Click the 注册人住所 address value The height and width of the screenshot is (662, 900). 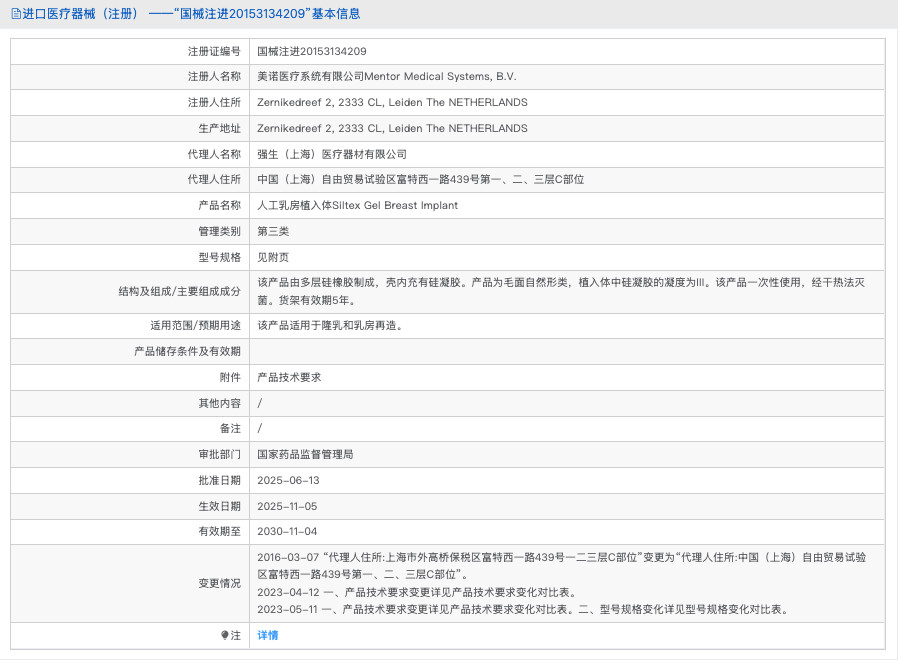pos(392,103)
